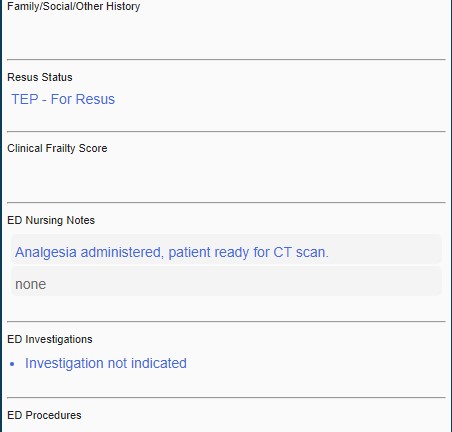Open the TEP - For Resus entry

pyautogui.click(x=63, y=99)
